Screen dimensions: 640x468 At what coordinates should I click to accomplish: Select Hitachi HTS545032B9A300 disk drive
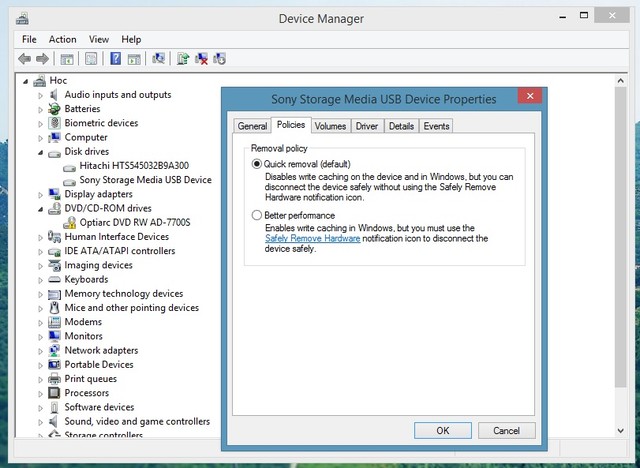pyautogui.click(x=134, y=166)
